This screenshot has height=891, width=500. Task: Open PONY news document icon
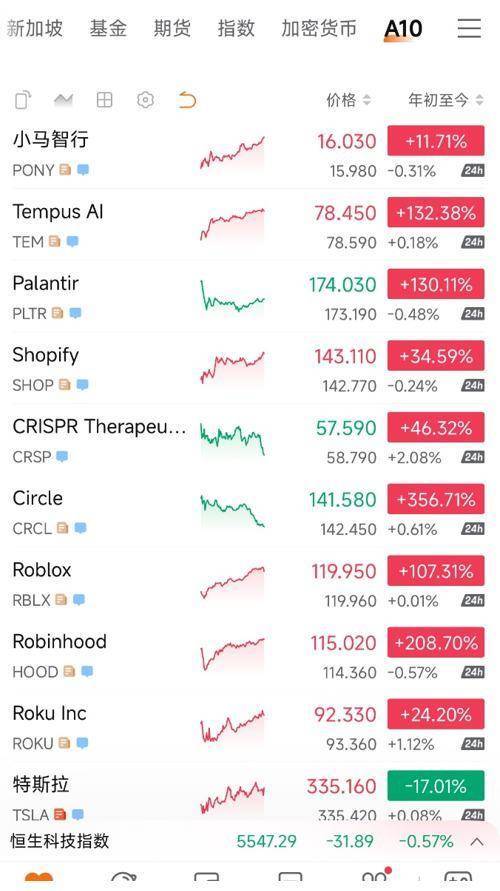(65, 169)
